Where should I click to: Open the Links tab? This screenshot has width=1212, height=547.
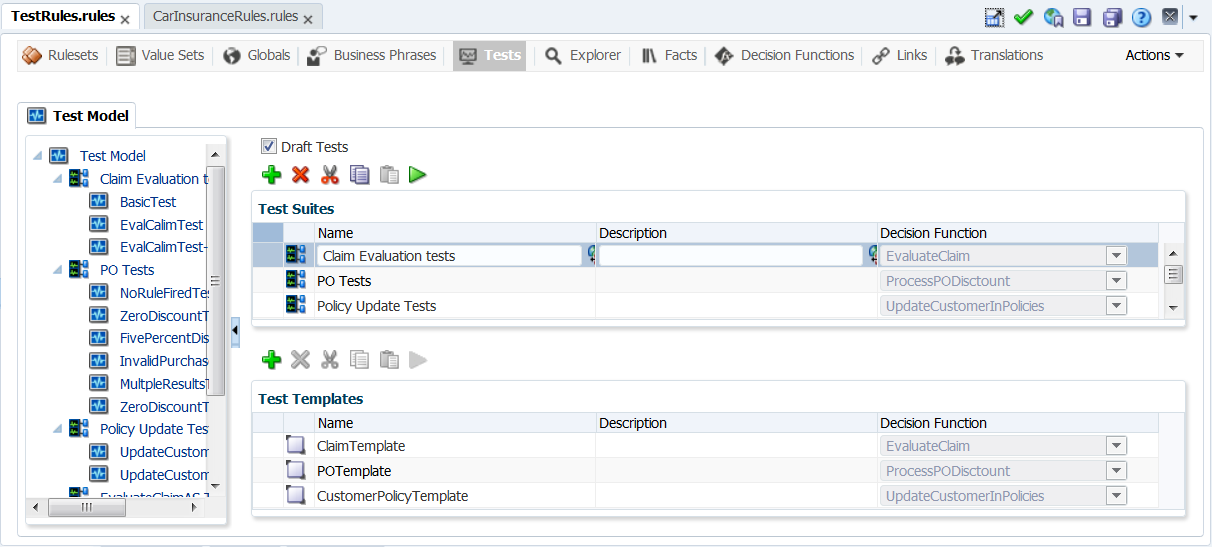click(x=900, y=55)
